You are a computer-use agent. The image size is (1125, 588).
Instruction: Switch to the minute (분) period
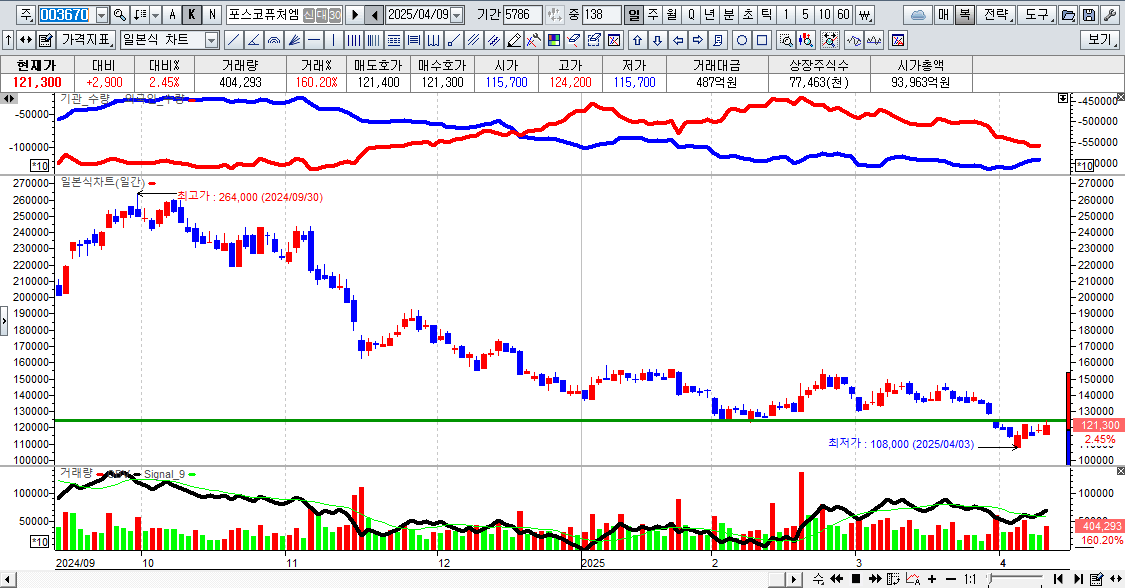point(729,14)
